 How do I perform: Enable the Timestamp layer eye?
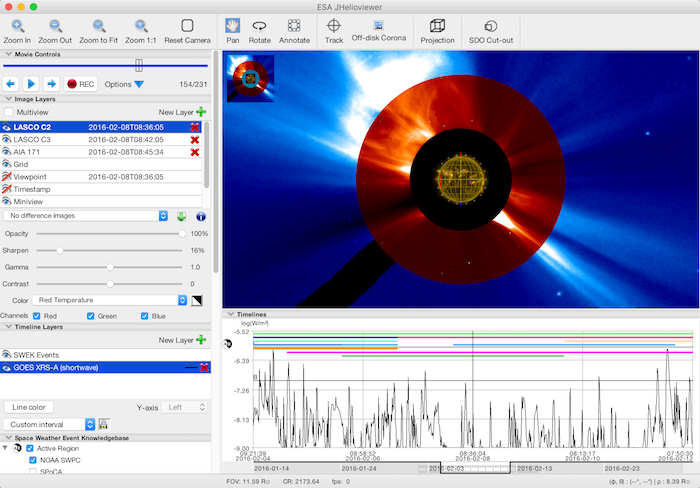6,189
